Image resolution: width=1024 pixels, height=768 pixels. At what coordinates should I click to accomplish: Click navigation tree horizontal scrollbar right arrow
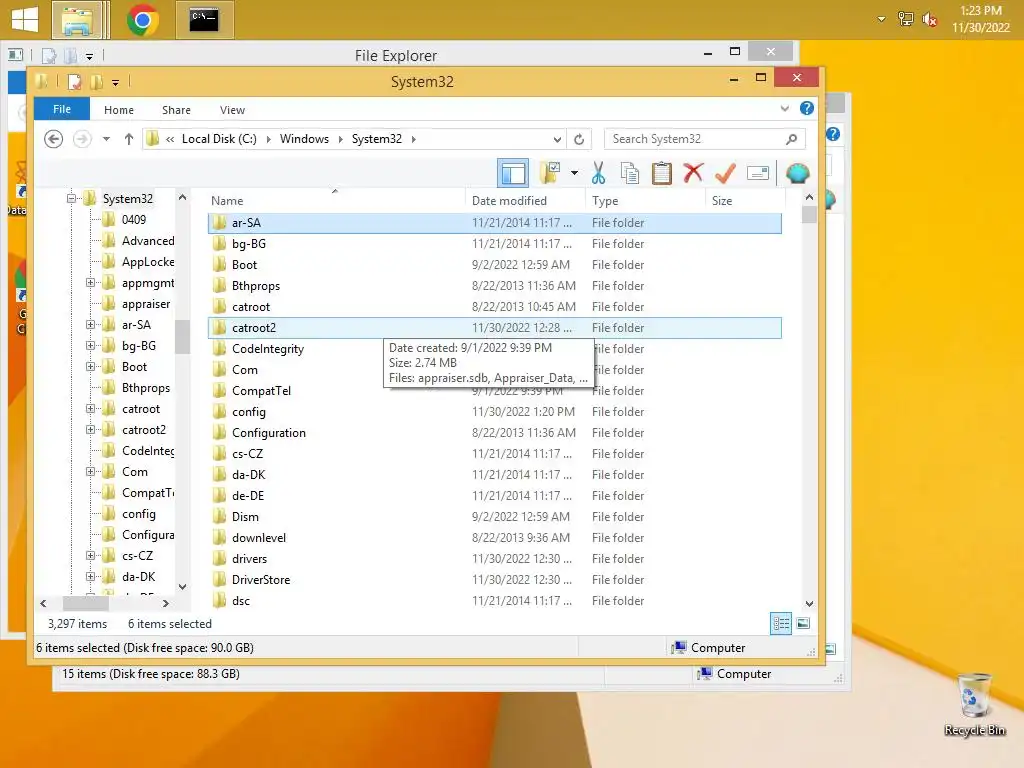pos(165,604)
